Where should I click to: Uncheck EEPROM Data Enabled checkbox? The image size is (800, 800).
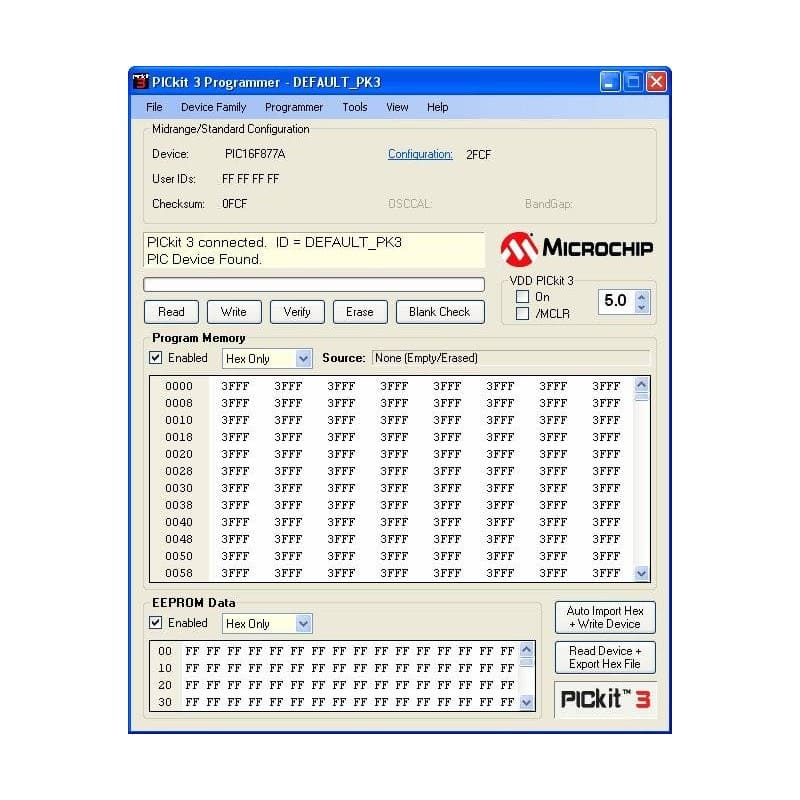[x=156, y=622]
